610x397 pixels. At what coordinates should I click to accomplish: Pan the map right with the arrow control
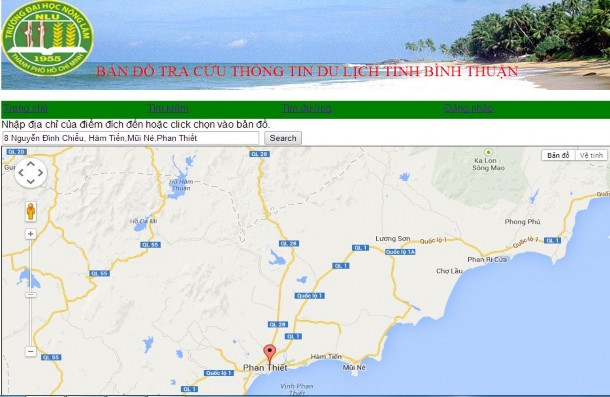tap(40, 173)
